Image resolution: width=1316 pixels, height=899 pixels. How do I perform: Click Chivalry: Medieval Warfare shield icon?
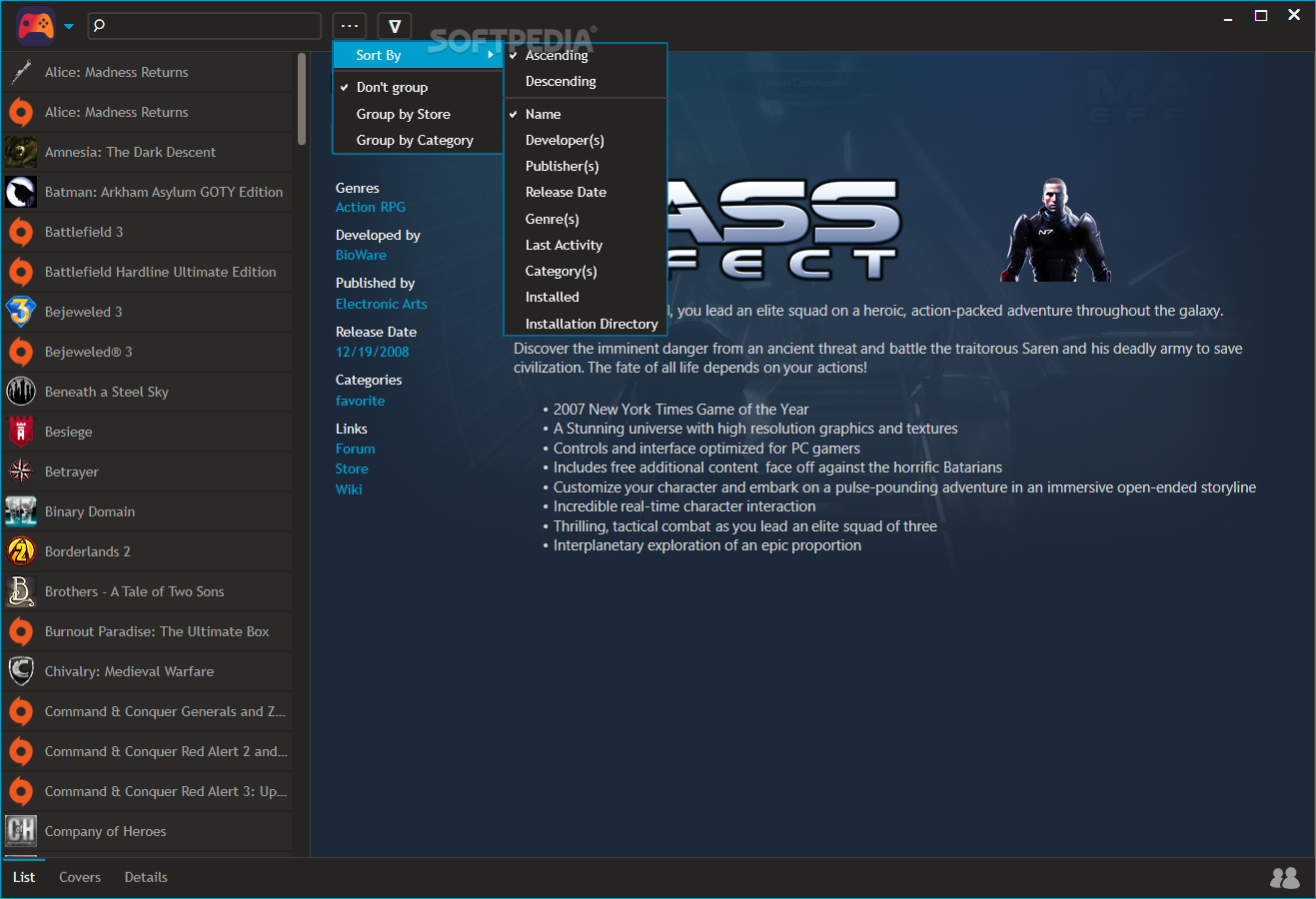pyautogui.click(x=21, y=671)
